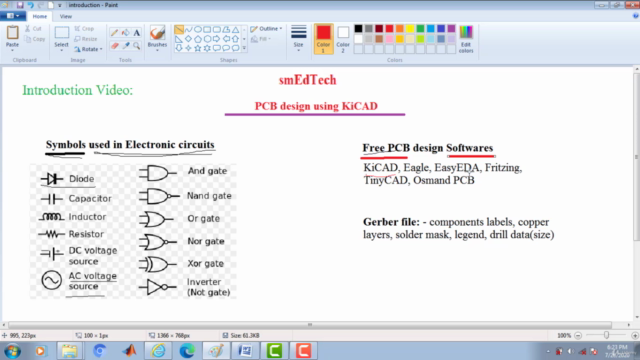Open the Brushes dropdown arrow
640x360 pixels.
click(157, 50)
